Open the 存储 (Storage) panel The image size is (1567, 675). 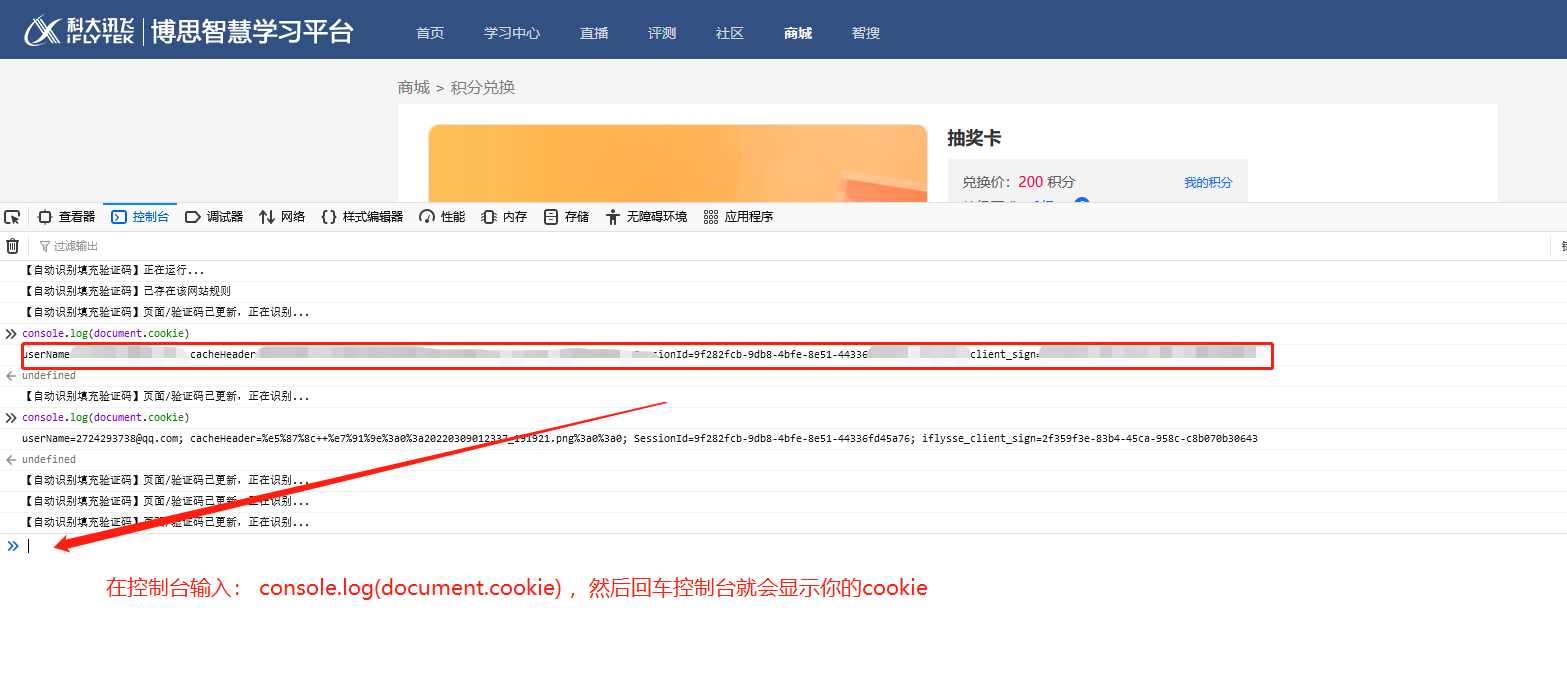566,217
